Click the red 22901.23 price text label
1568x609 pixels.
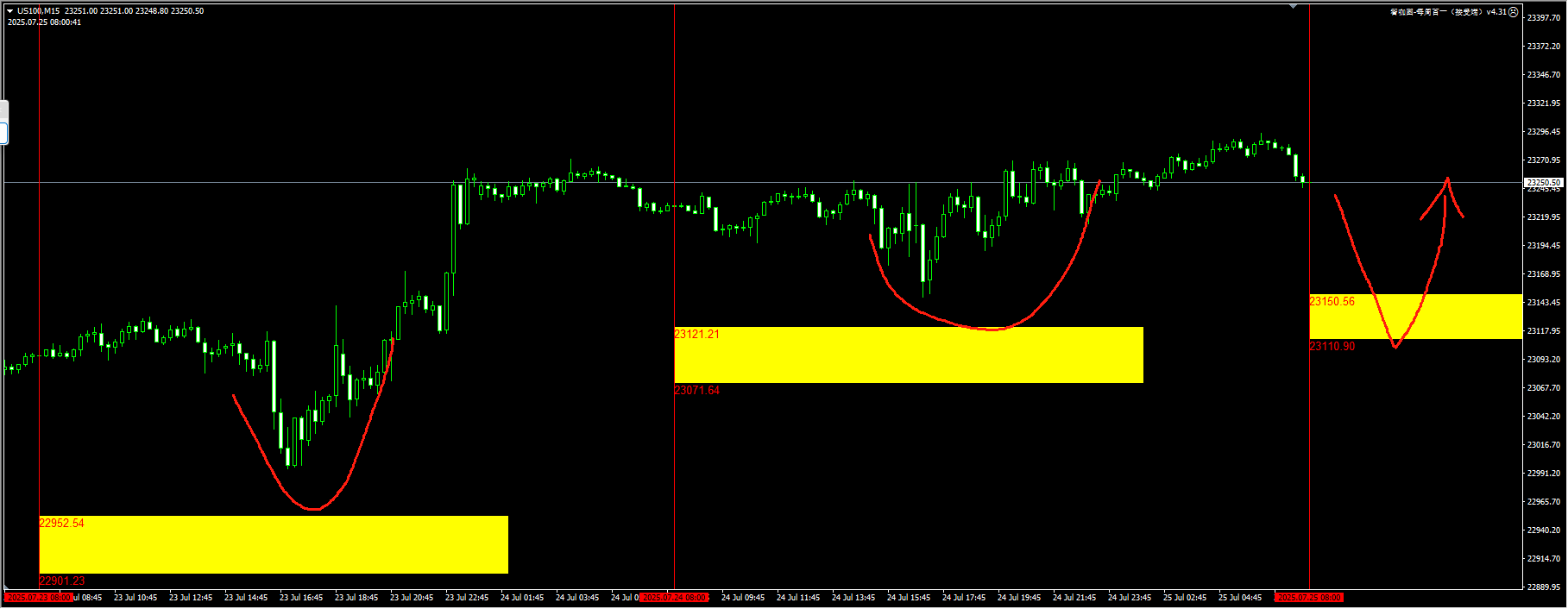[62, 581]
